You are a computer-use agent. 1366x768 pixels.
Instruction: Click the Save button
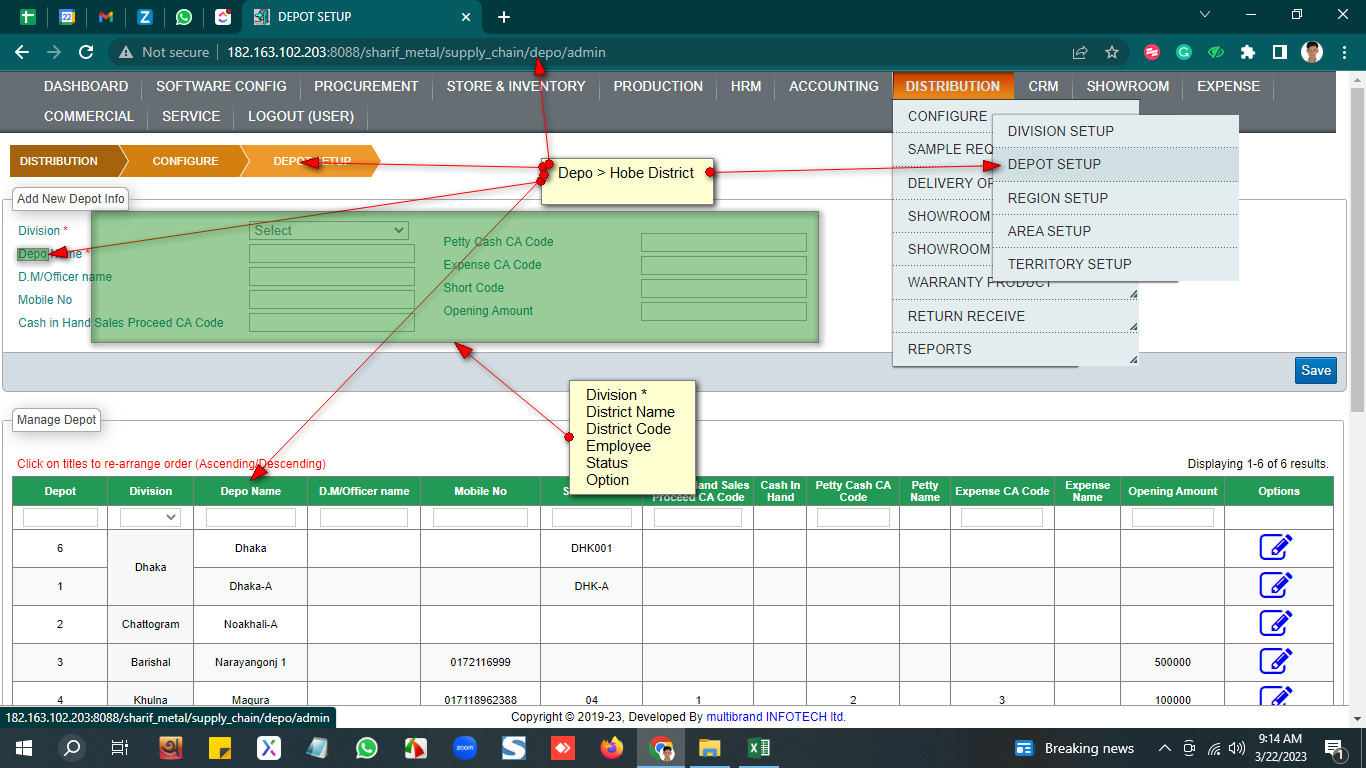click(x=1315, y=370)
